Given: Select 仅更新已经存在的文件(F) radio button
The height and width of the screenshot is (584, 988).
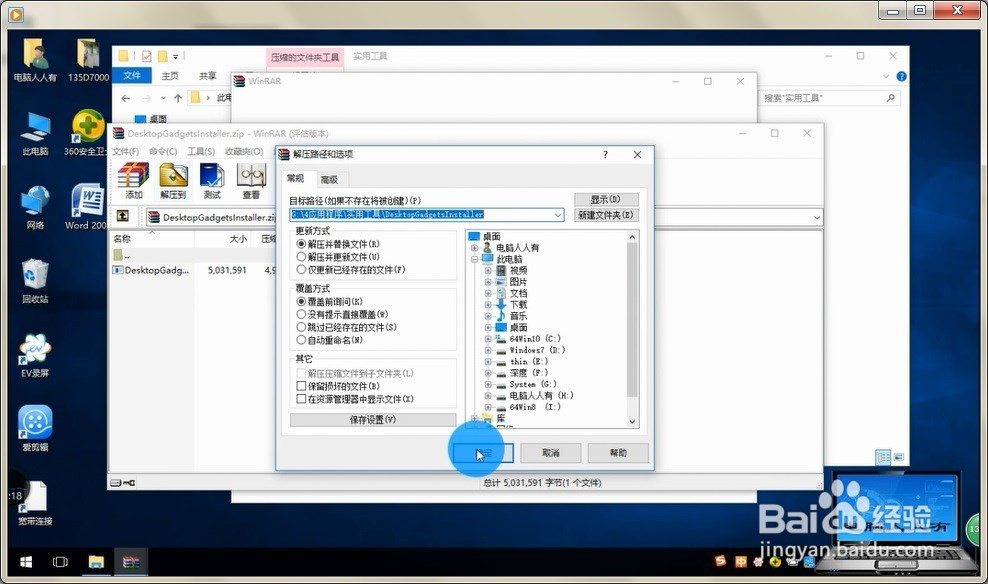Looking at the screenshot, I should click(x=301, y=269).
